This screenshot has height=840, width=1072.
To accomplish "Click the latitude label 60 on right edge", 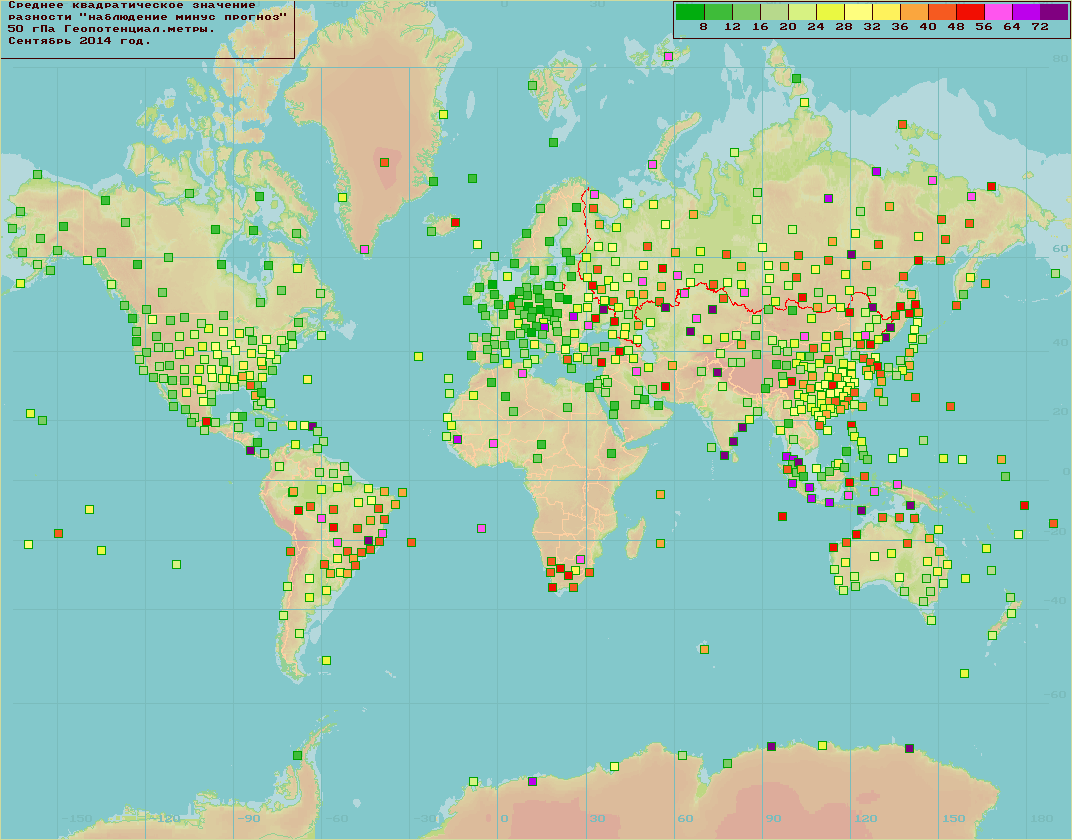I will point(1059,249).
